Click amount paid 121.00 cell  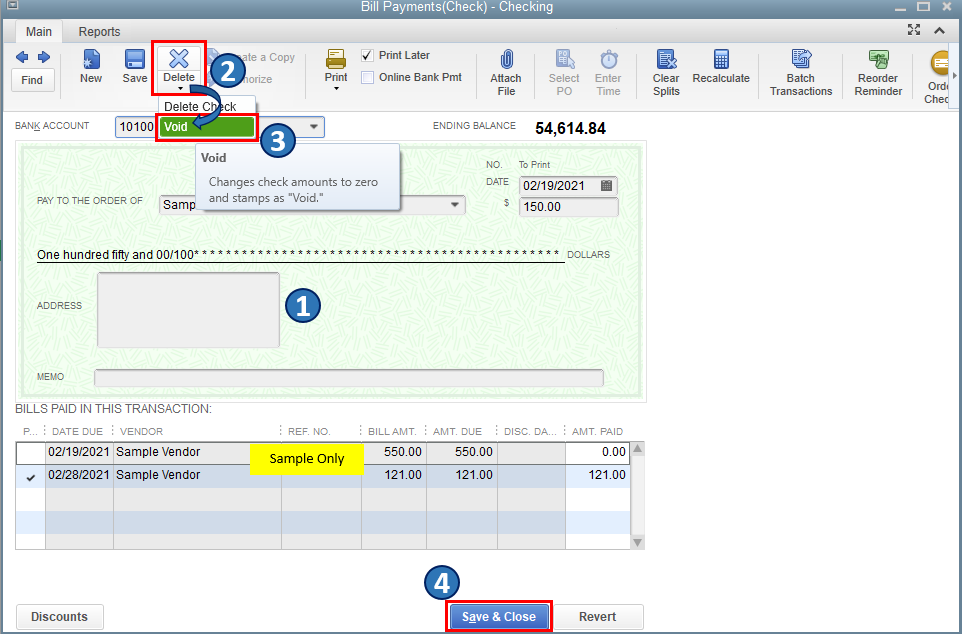click(598, 476)
